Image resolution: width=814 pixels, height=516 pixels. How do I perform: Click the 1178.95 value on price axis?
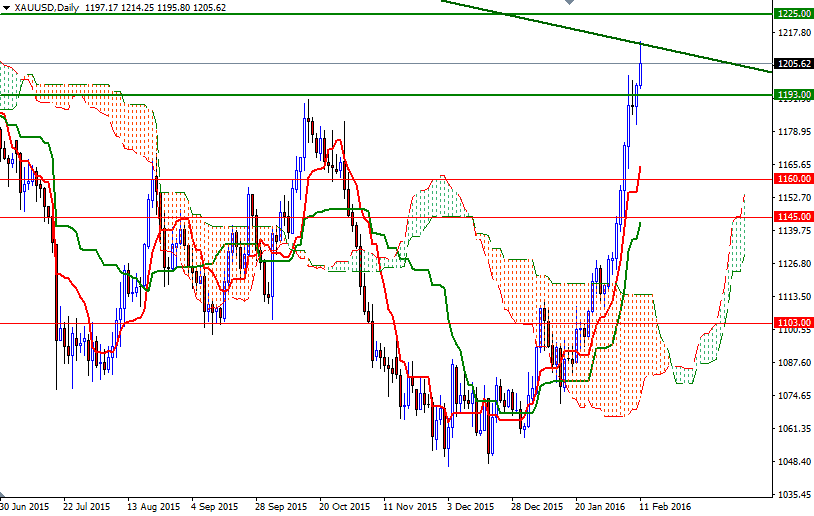point(794,131)
